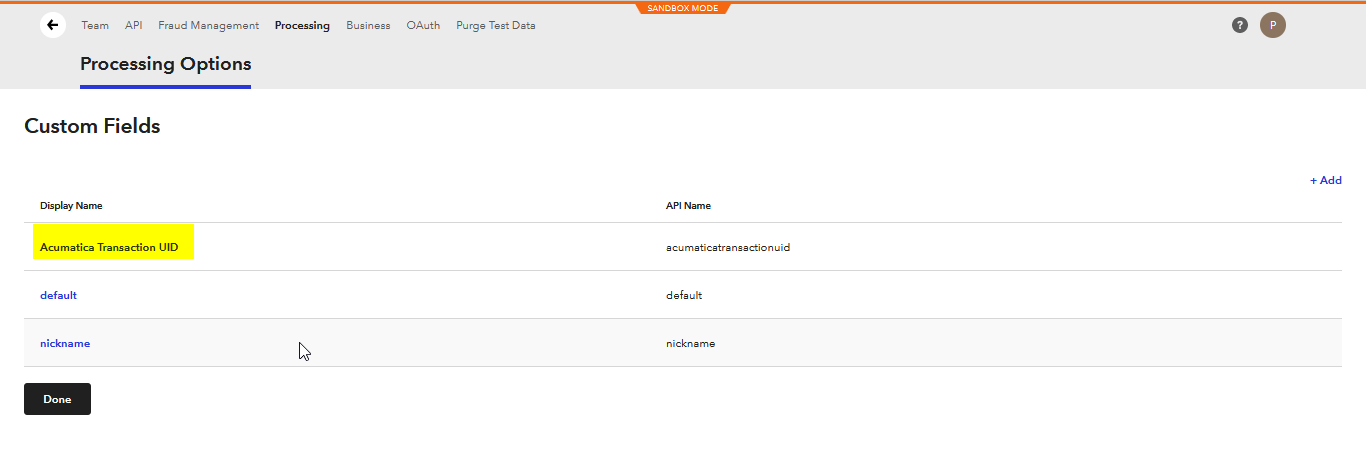Click the Custom Fields heading
Screen dimensions: 1366x456
coord(92,126)
